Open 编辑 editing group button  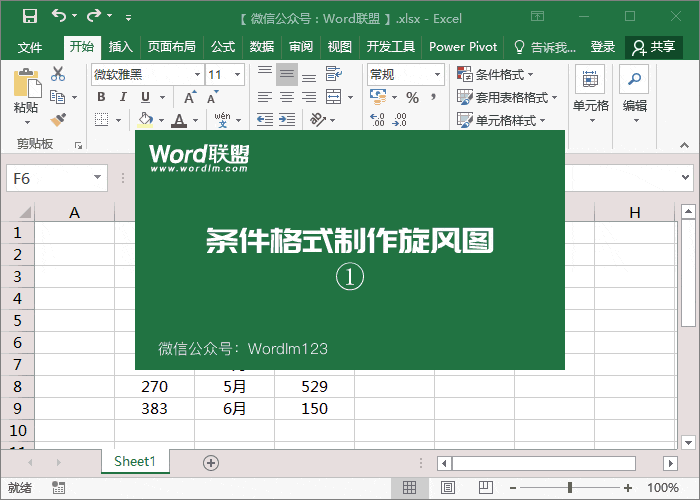point(635,95)
